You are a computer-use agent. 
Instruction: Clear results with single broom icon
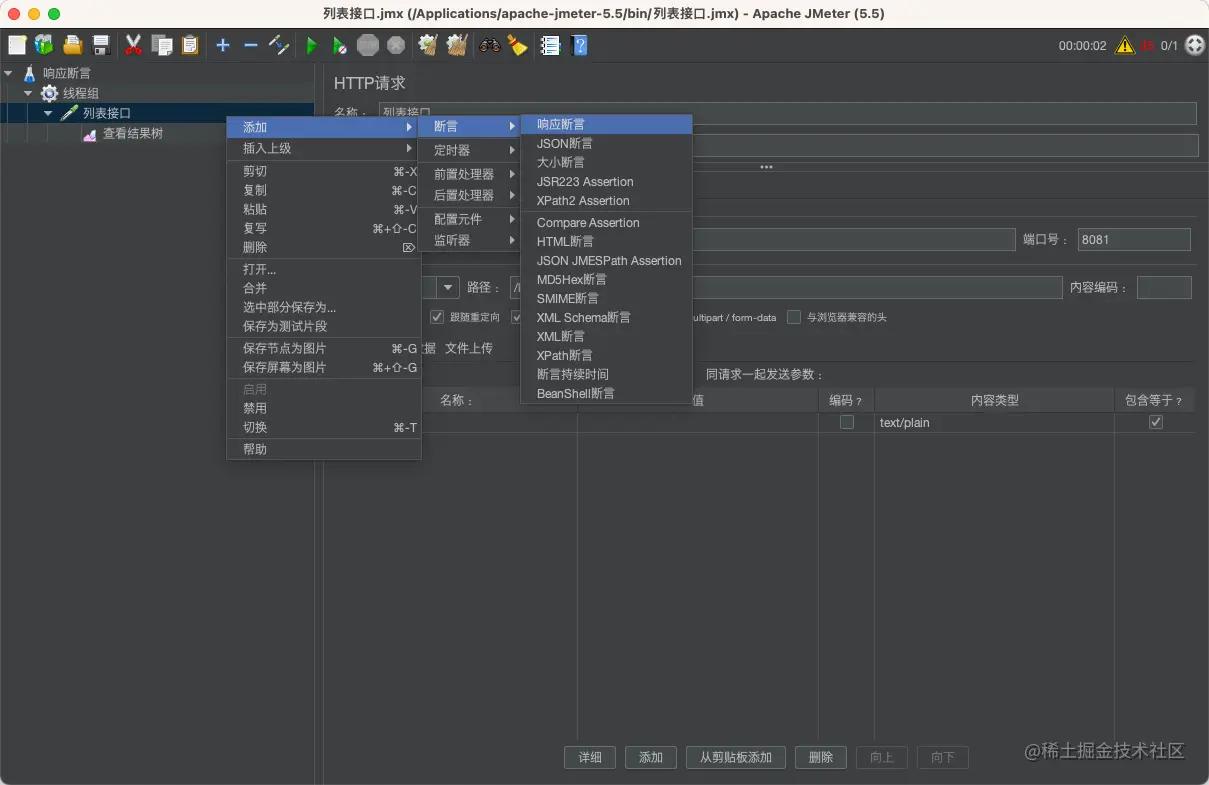pyautogui.click(x=428, y=45)
